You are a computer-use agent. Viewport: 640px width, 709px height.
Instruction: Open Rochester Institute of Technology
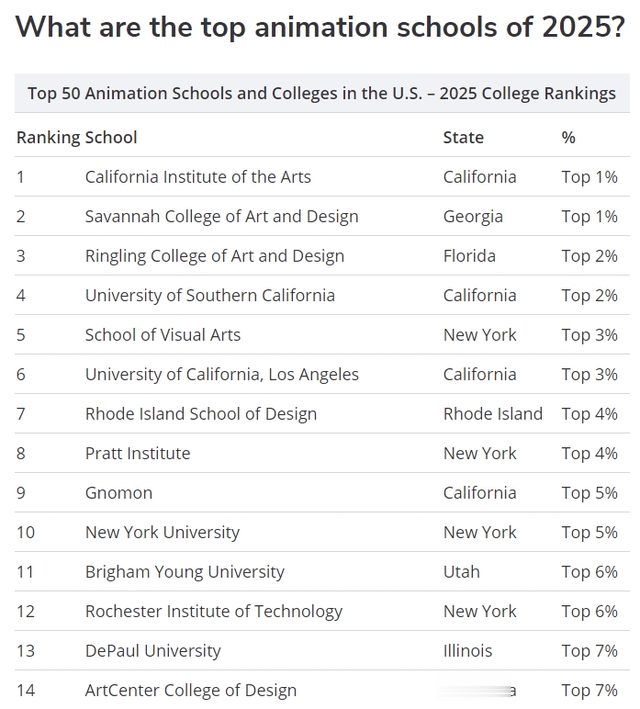click(x=213, y=611)
